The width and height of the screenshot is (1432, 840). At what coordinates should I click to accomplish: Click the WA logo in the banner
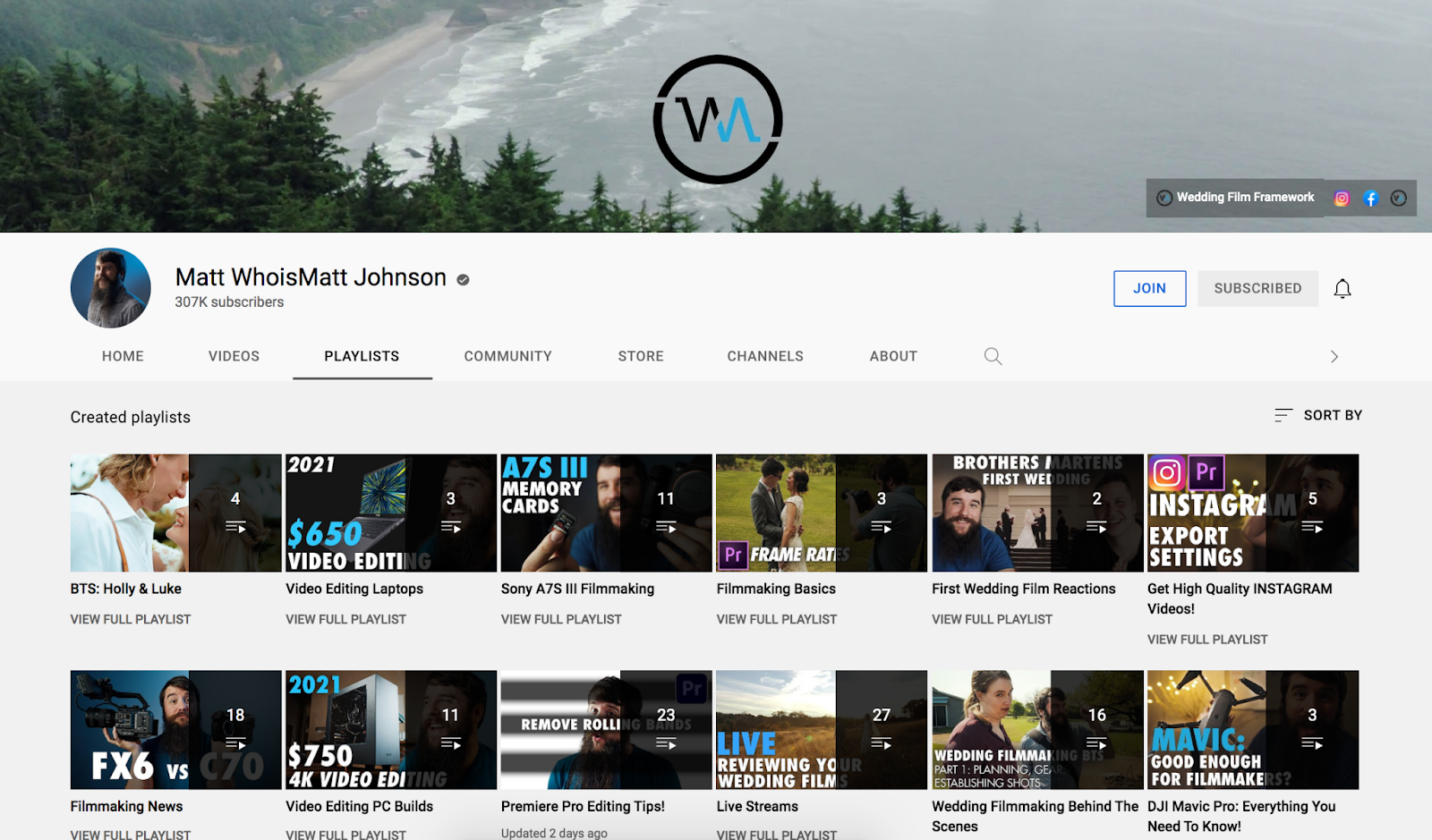tap(717, 119)
